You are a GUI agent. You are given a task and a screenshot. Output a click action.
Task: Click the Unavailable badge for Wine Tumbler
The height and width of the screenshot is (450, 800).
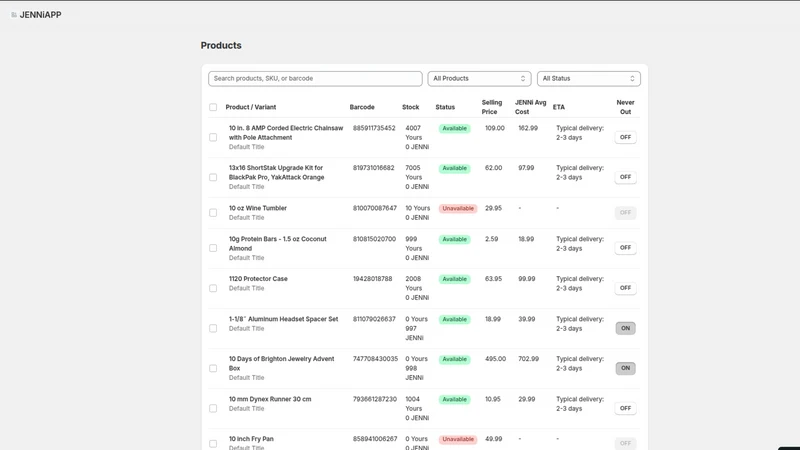pos(458,209)
